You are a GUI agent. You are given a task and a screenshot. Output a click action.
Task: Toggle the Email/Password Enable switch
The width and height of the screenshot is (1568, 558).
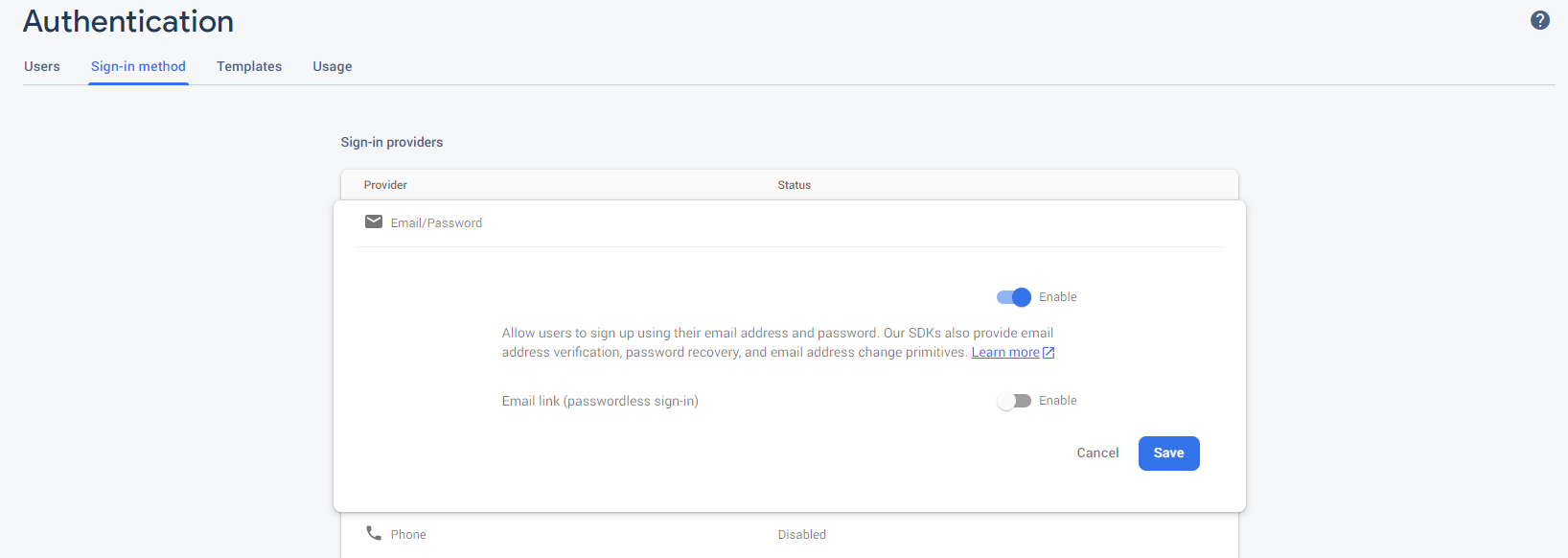click(x=1014, y=297)
